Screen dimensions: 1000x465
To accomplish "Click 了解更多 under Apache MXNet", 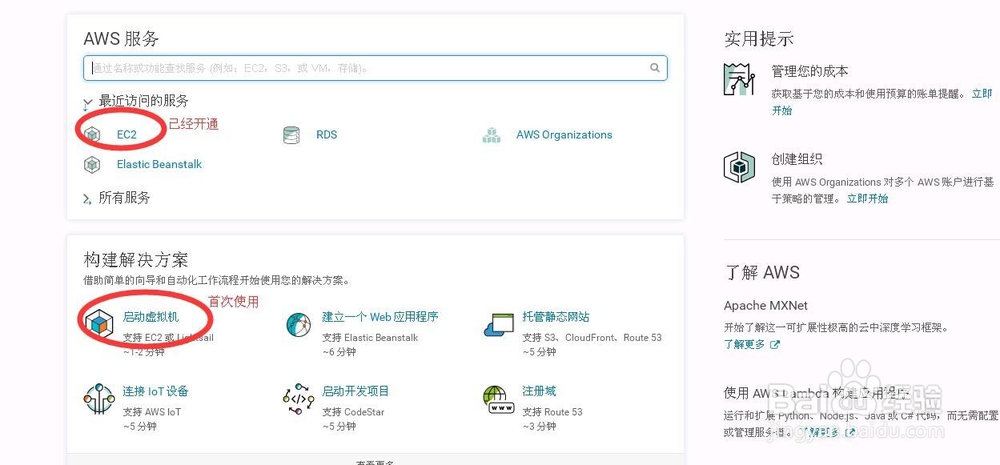I will (x=744, y=344).
